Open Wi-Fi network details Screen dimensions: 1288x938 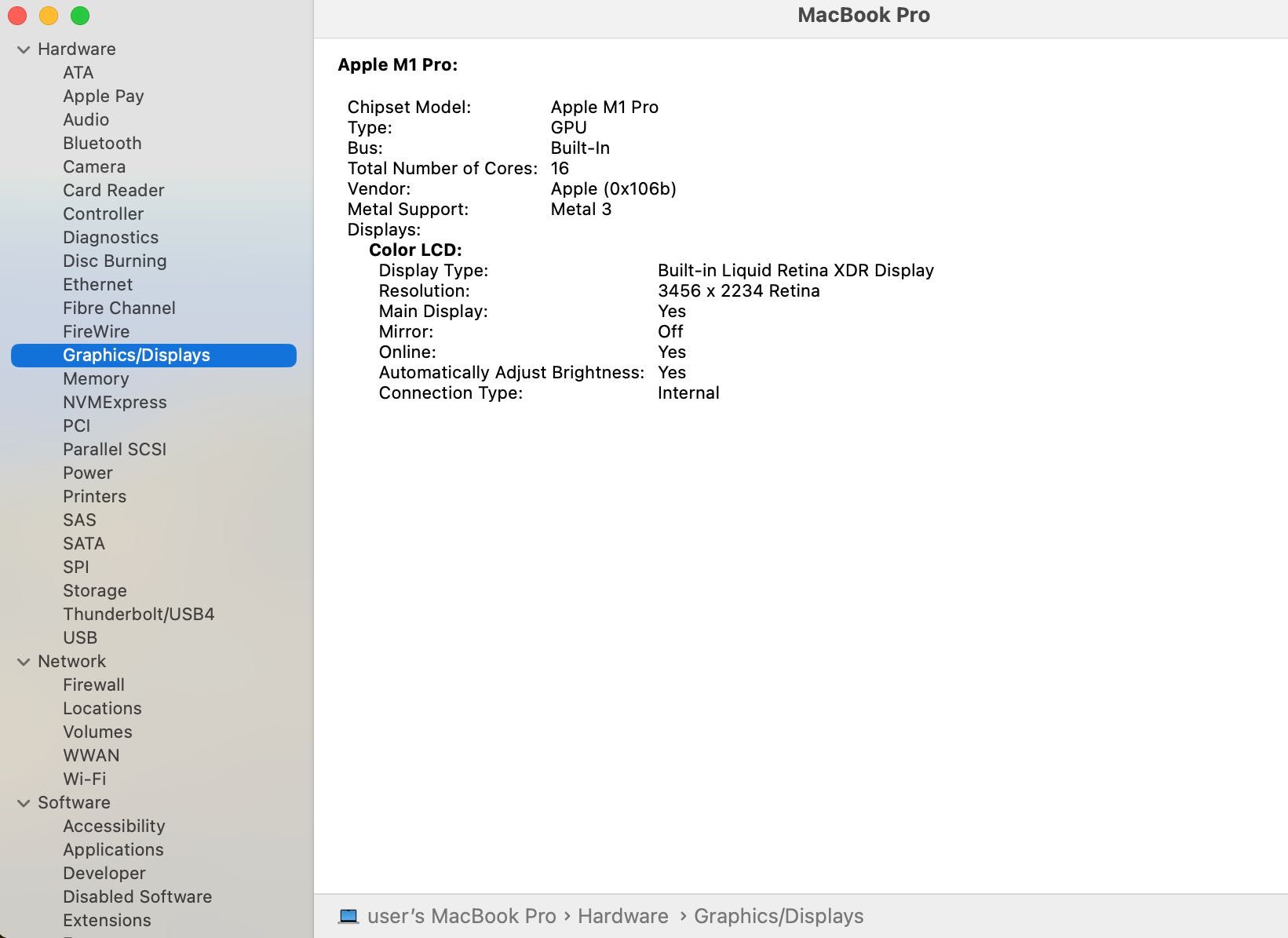(85, 779)
